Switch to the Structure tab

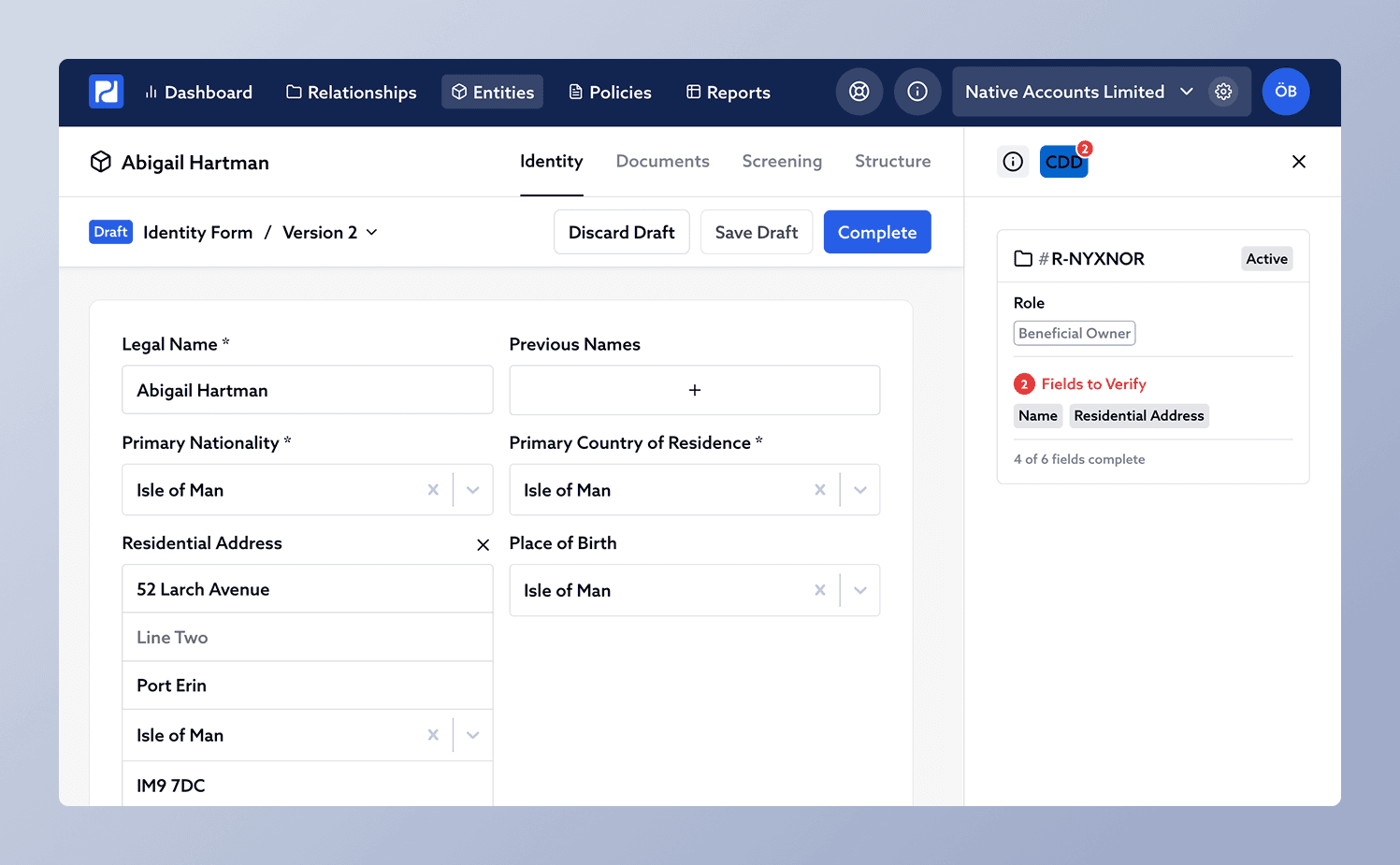(x=893, y=161)
